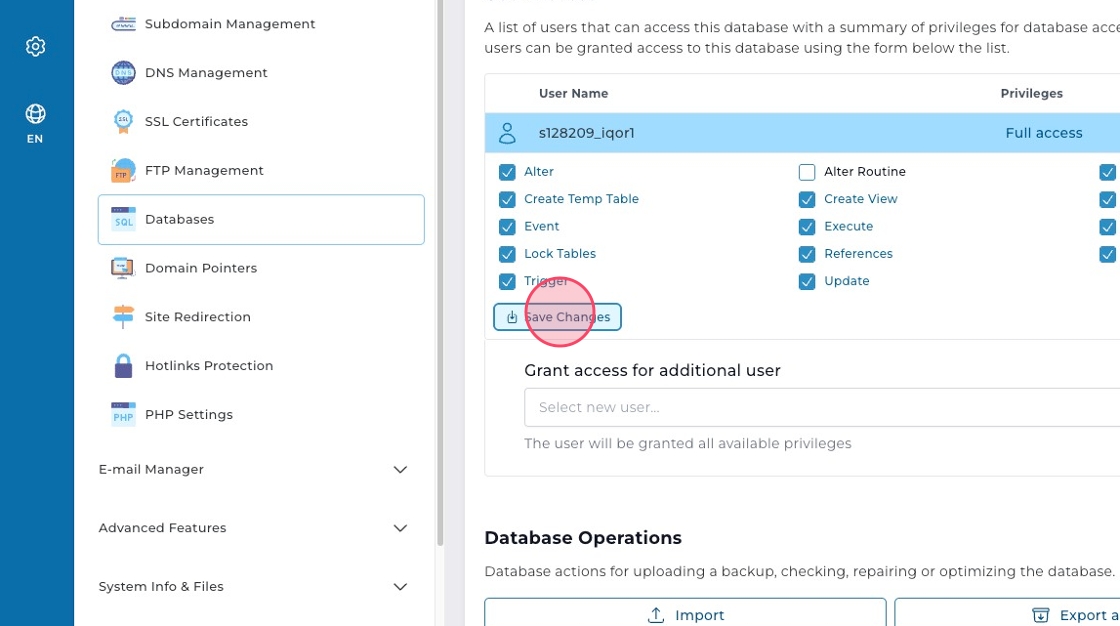Open Domain Pointers menu item
The image size is (1120, 626).
coord(200,268)
